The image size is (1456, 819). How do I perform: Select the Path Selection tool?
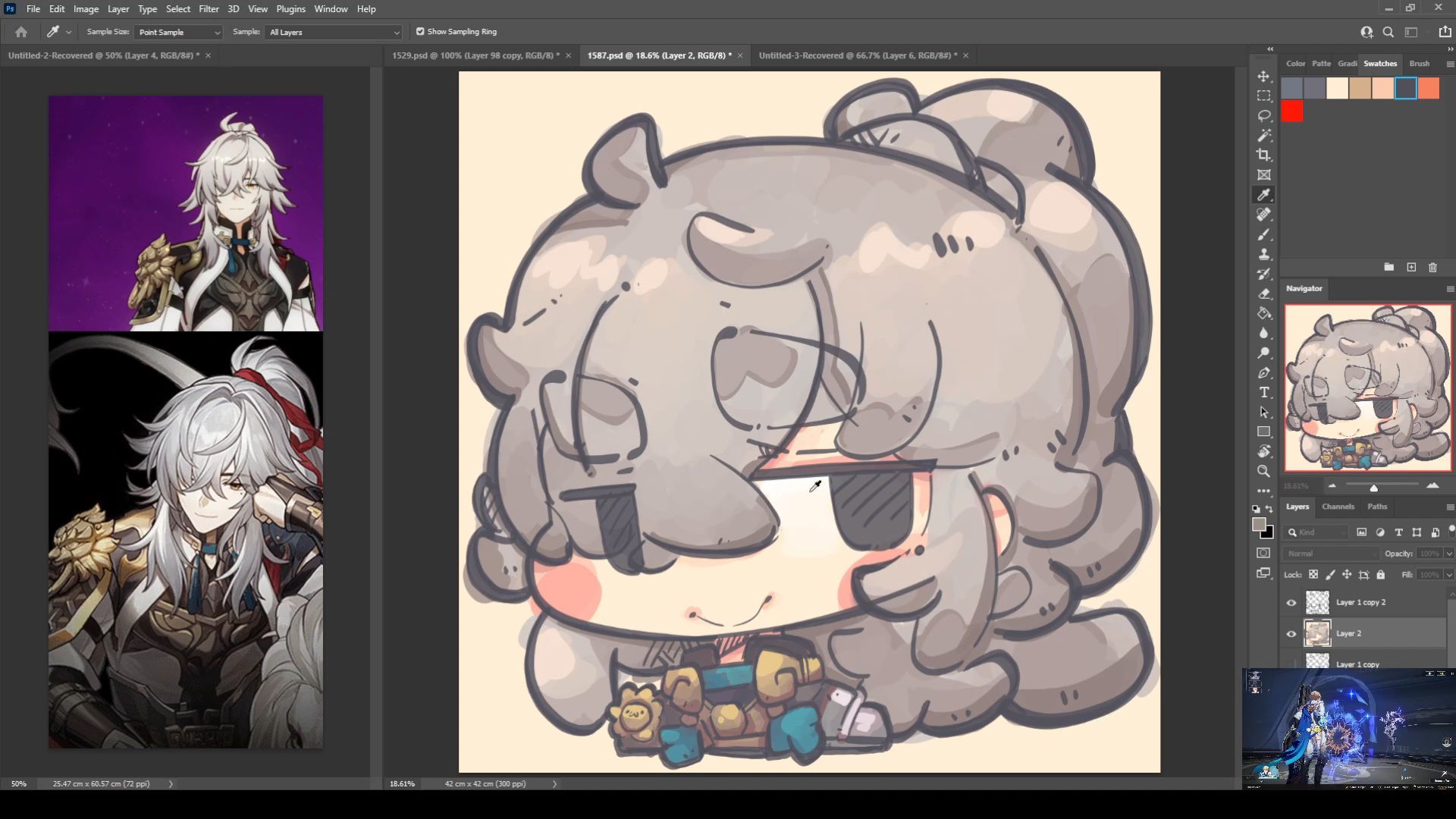[x=1263, y=412]
